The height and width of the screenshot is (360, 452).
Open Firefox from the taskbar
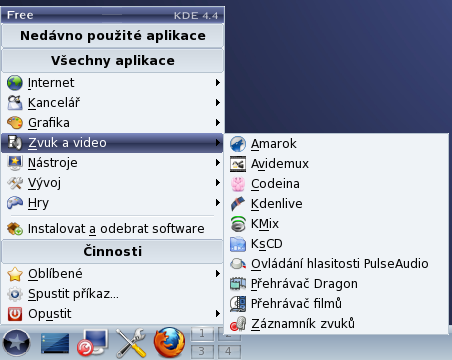click(x=169, y=342)
